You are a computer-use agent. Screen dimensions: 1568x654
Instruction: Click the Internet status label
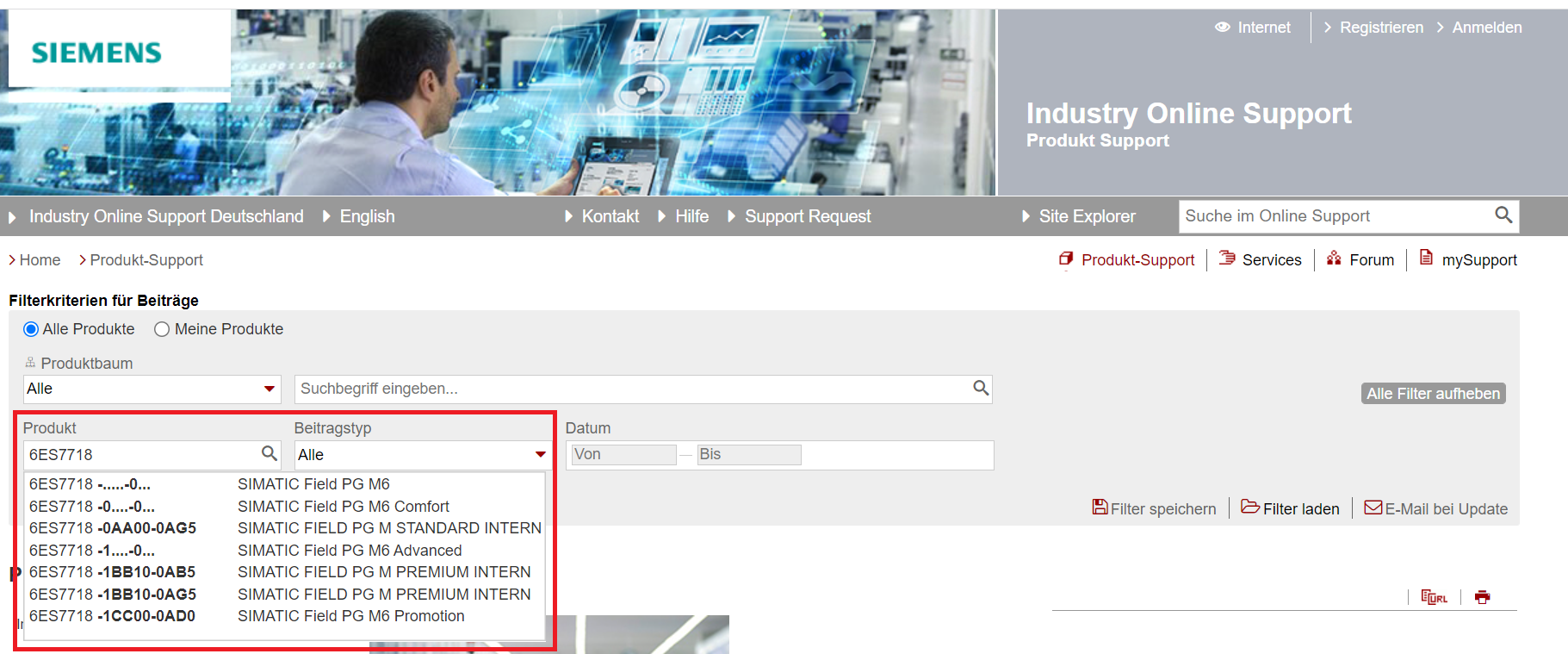point(1264,28)
